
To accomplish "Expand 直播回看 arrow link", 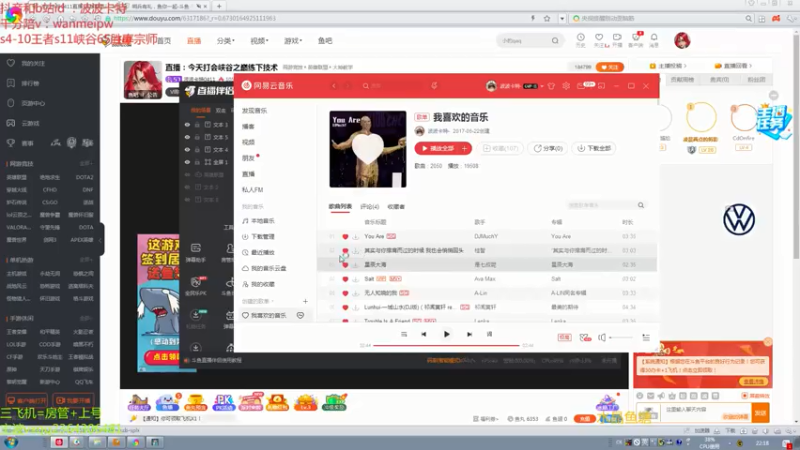I will pos(751,66).
